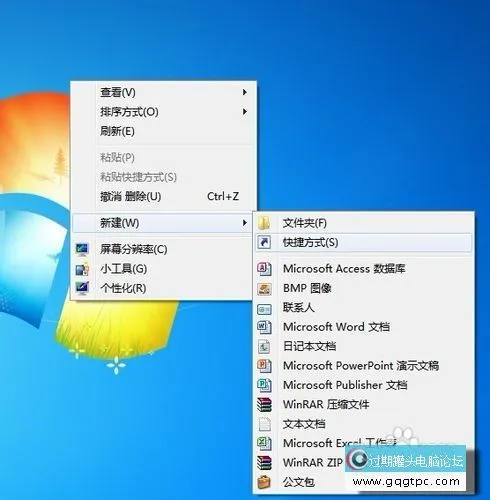Click the shortcut arrow icon beside 快捷方式(S)
Image resolution: width=490 pixels, height=500 pixels.
point(264,242)
